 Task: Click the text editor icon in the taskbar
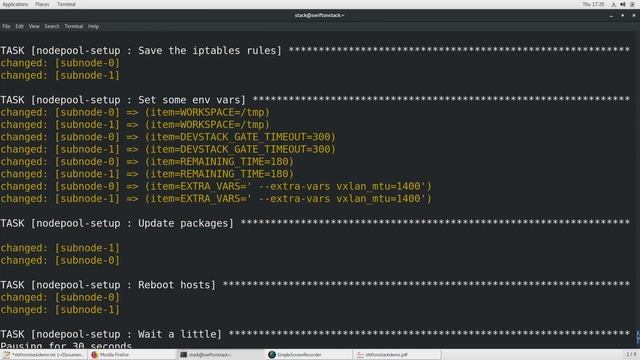click(7, 355)
